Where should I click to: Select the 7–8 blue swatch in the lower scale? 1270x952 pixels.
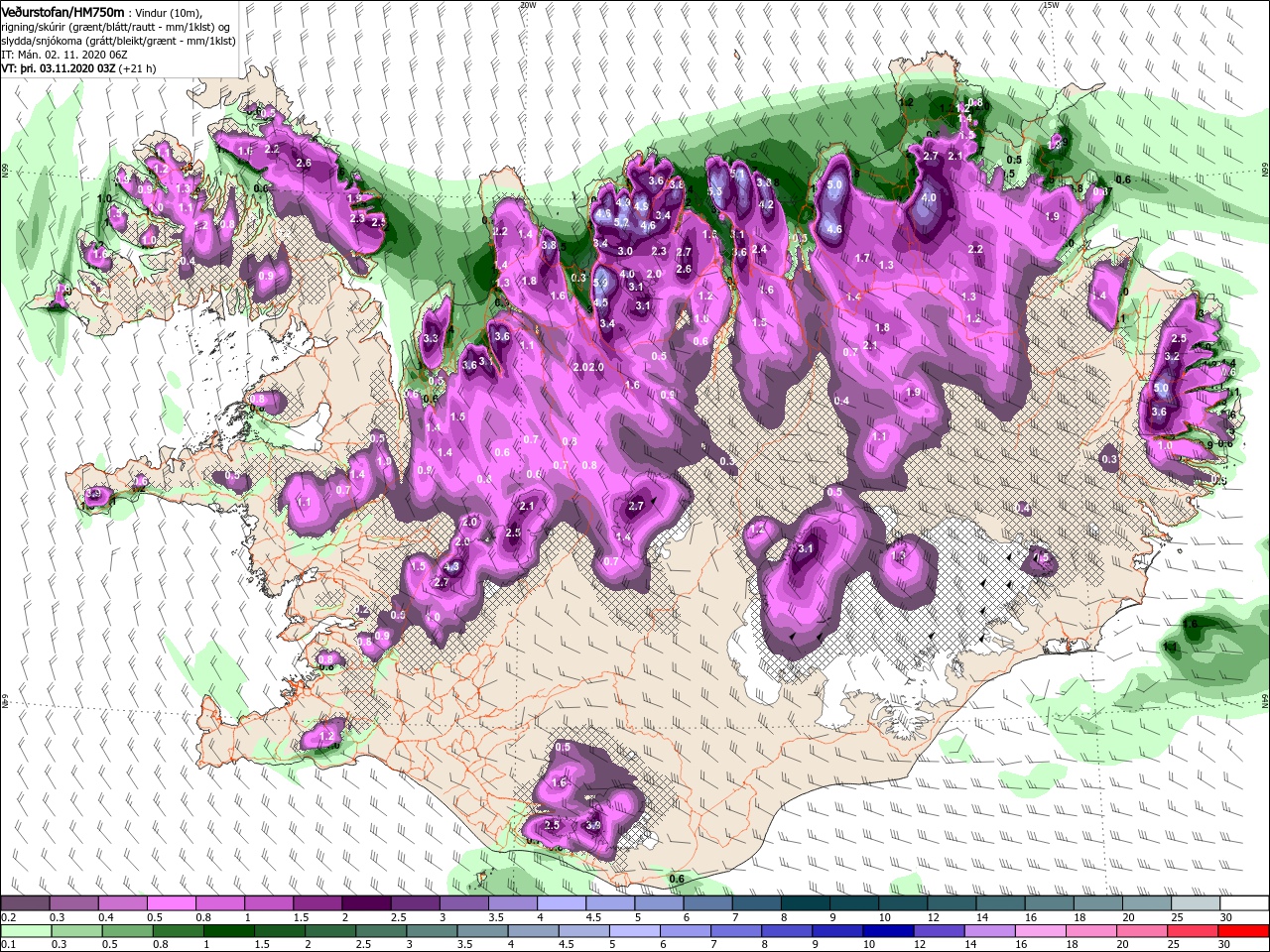(x=736, y=931)
